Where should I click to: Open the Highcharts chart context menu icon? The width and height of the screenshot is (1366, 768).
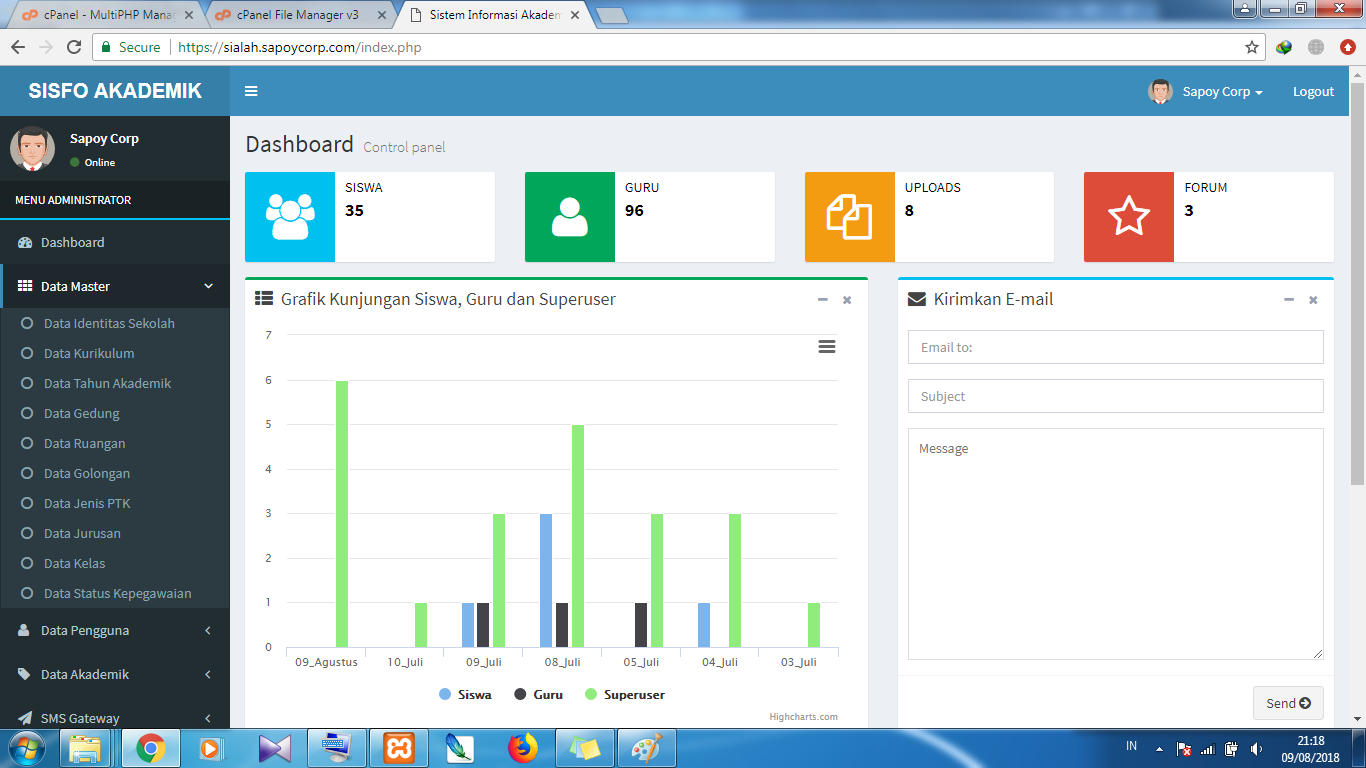pyautogui.click(x=827, y=346)
